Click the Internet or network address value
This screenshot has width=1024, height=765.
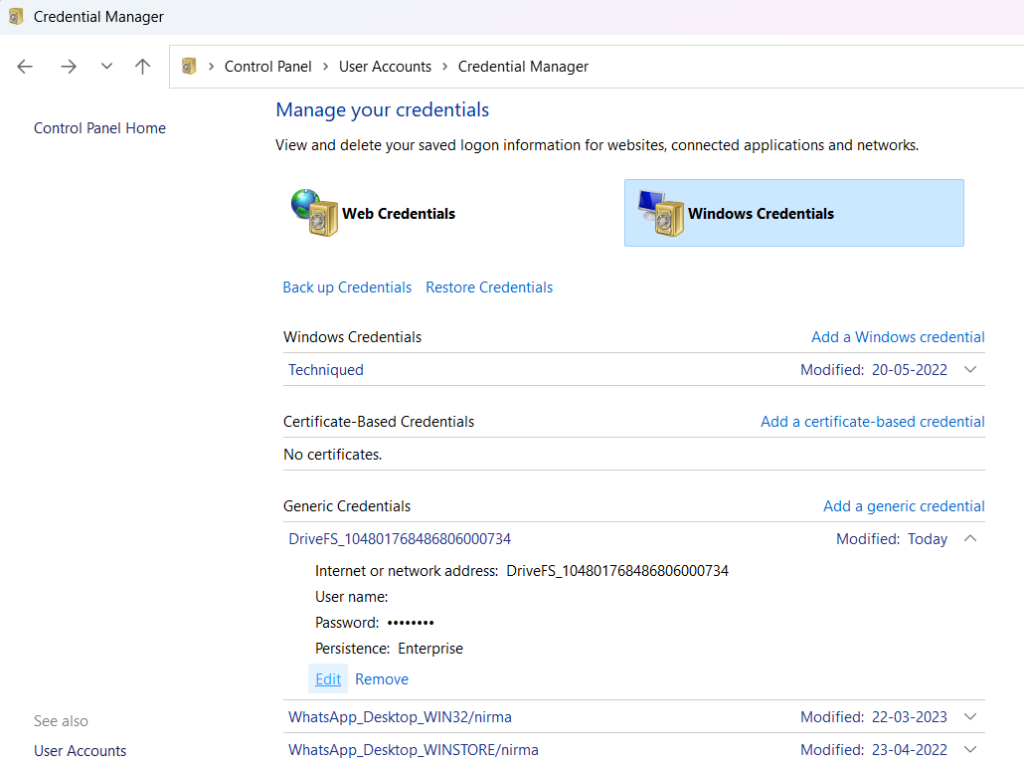click(x=617, y=571)
